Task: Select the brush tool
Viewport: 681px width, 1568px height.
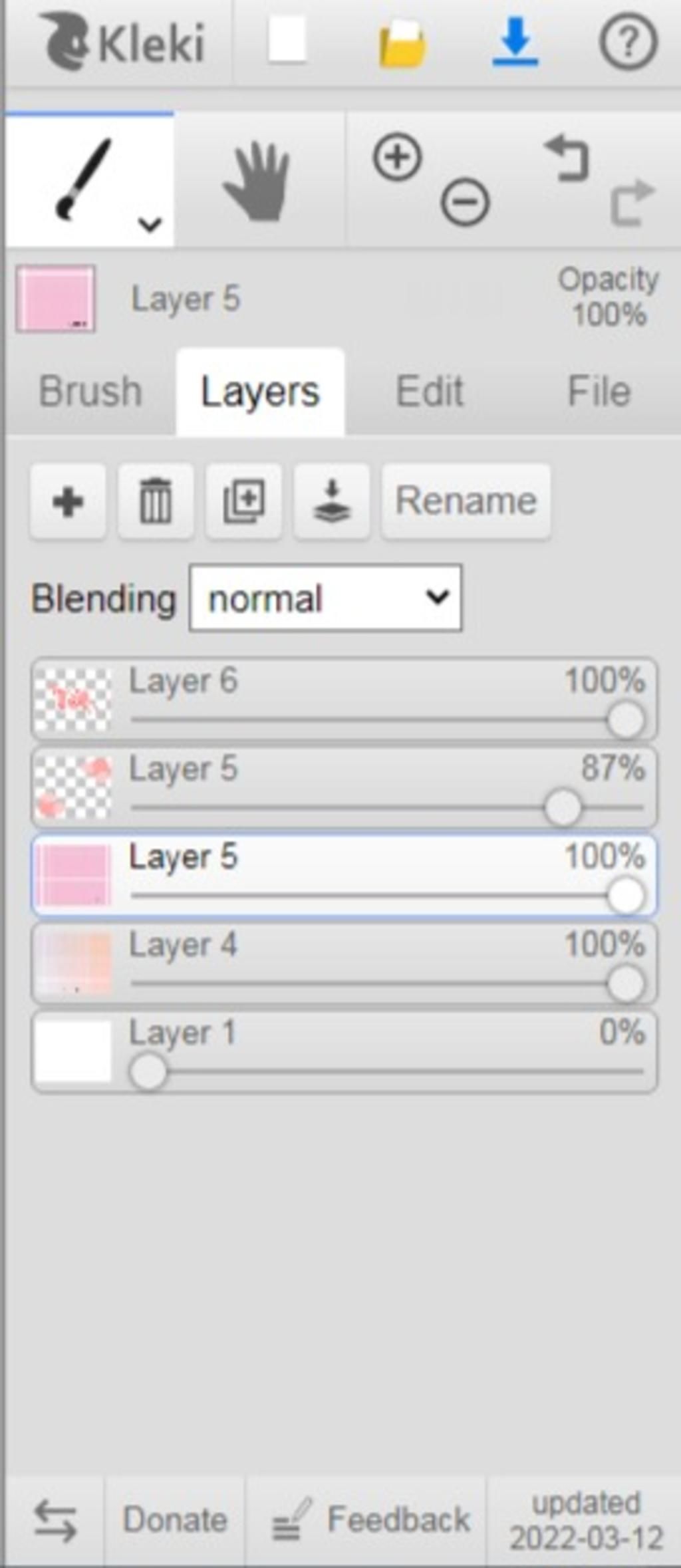Action: [x=83, y=178]
